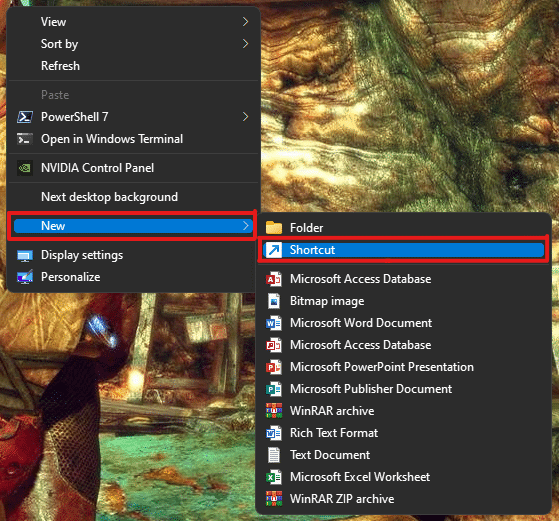Viewport: 559px width, 521px height.
Task: Click the Personalize icon
Action: 25,277
